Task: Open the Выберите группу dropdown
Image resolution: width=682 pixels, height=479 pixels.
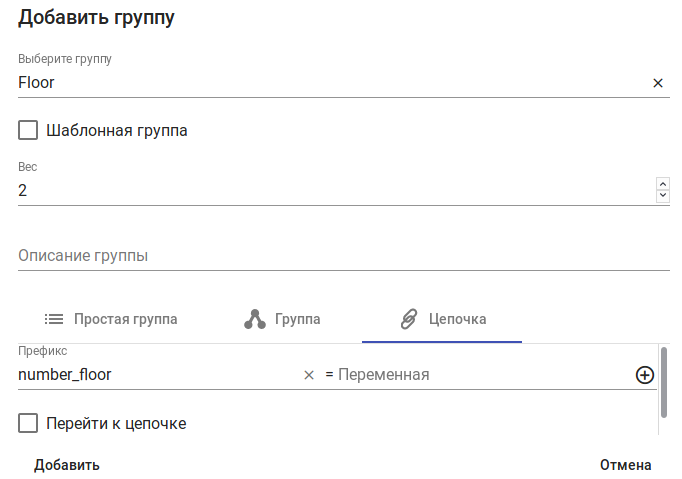Action: coord(330,83)
